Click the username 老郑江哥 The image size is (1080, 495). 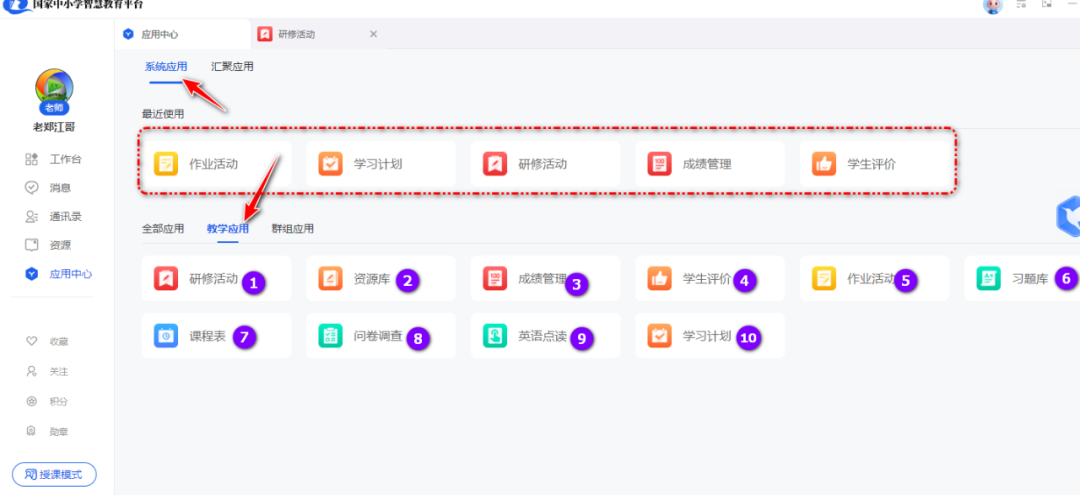[x=54, y=127]
